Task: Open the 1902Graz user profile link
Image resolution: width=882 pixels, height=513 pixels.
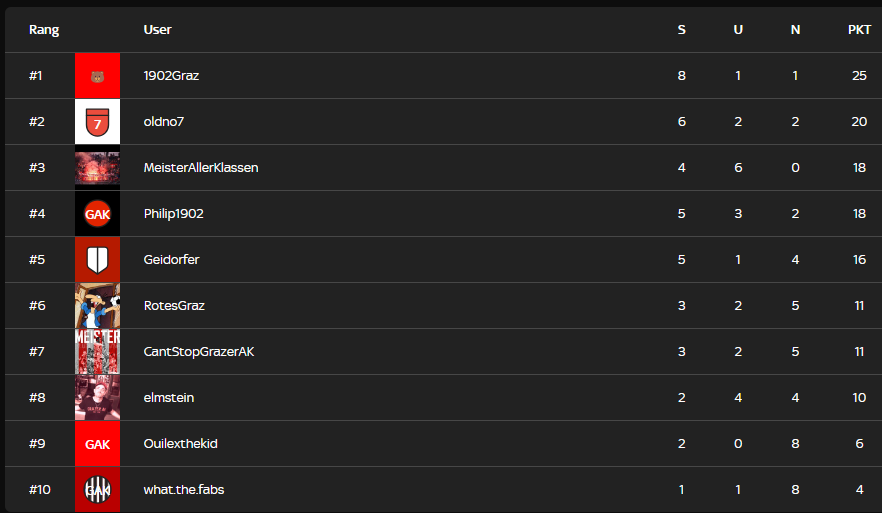Action: click(x=171, y=76)
